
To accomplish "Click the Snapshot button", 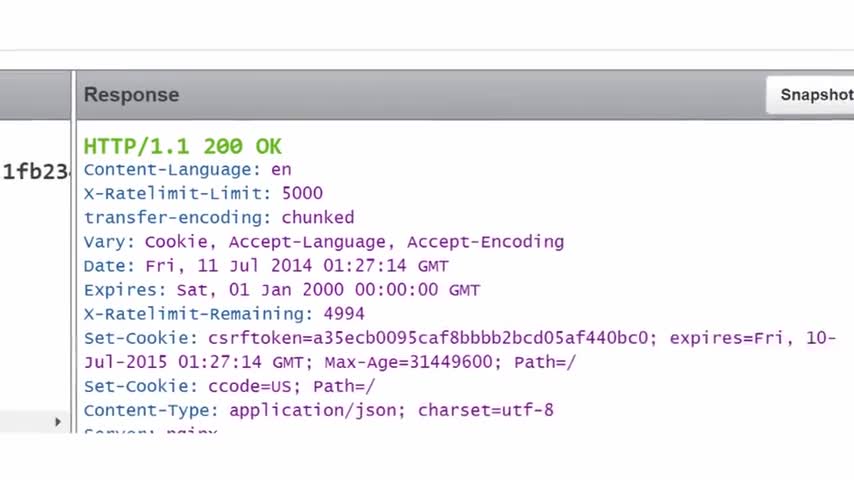I will pyautogui.click(x=815, y=94).
